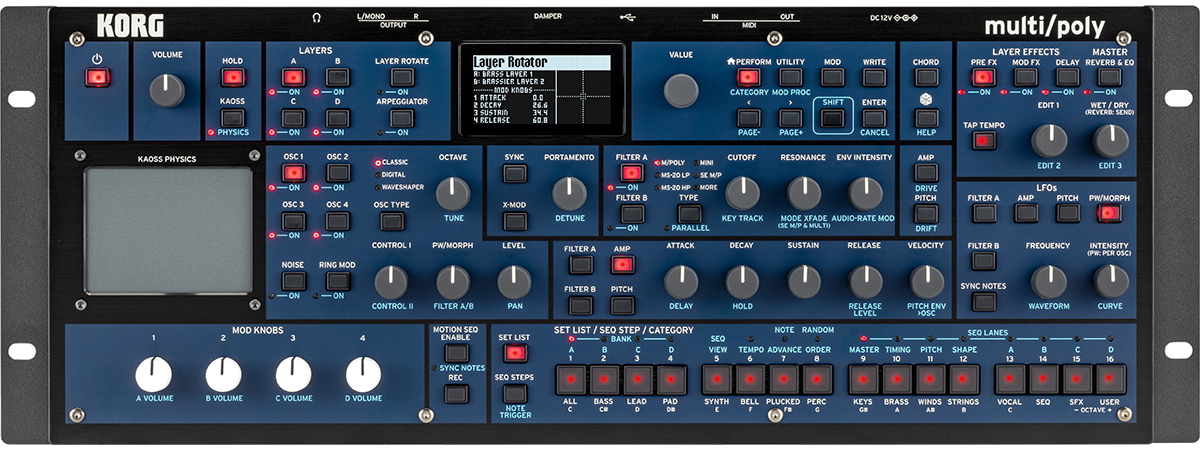Click the filter CUTOFF knob

point(741,192)
